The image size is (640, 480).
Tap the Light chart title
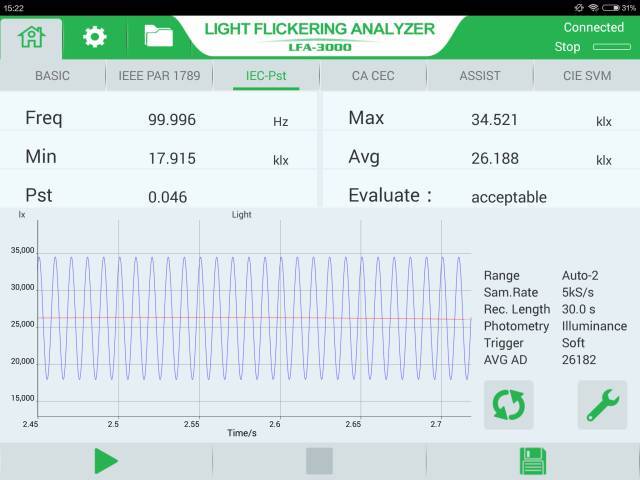tap(242, 215)
